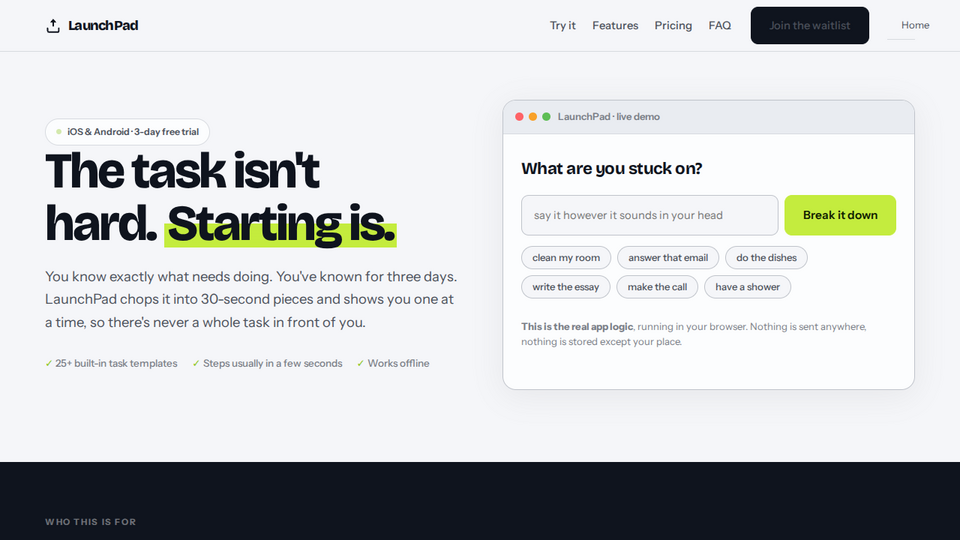The image size is (960, 540).
Task: Click the highlighted 'Starting is.' headline text
Action: 280,224
